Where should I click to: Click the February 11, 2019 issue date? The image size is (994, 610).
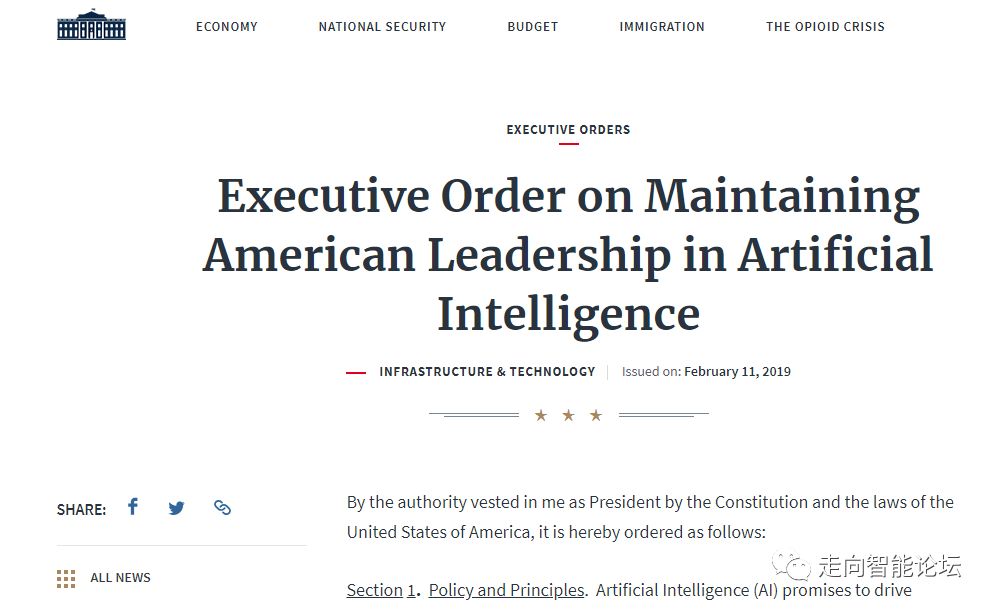[737, 372]
